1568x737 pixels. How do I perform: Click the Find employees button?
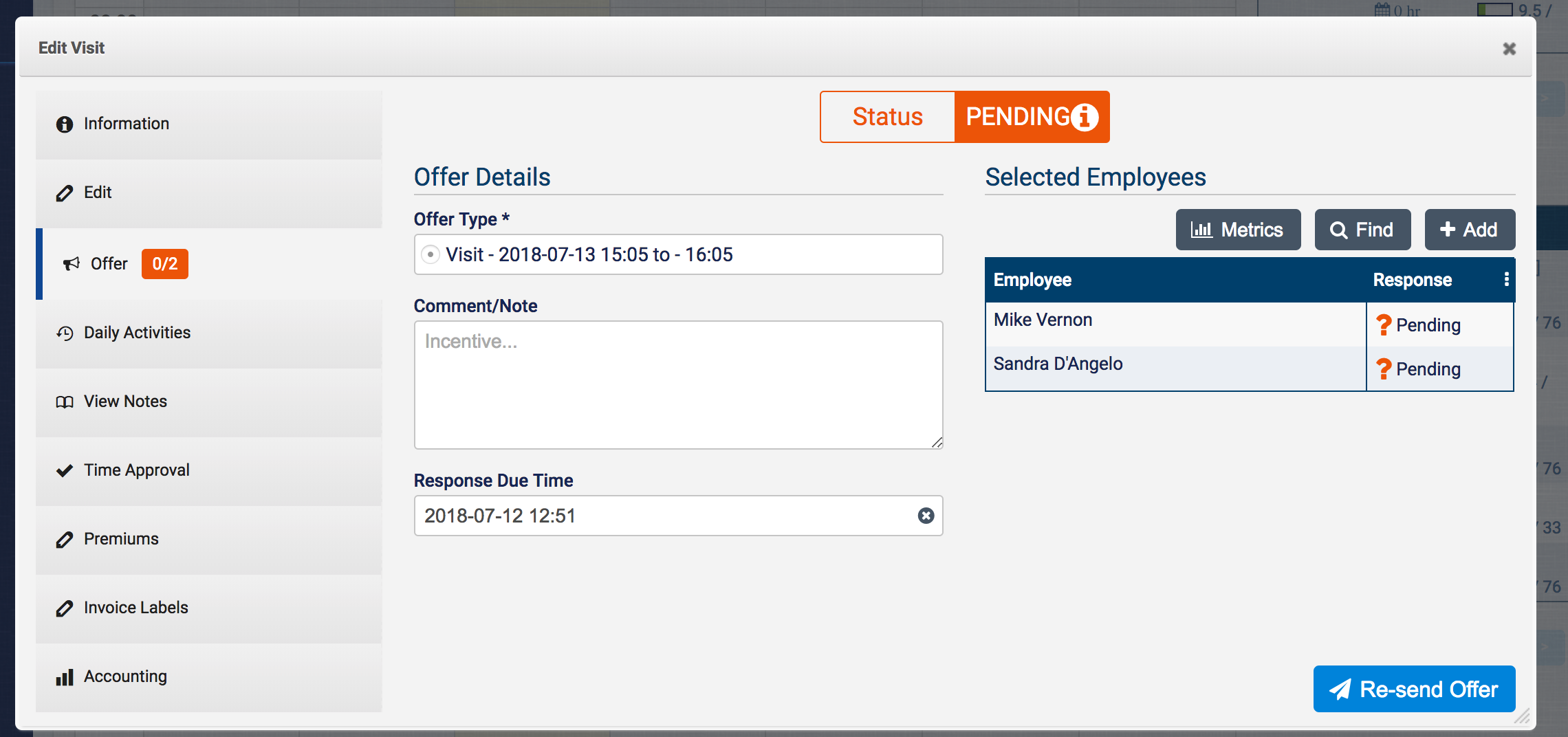(x=1362, y=230)
